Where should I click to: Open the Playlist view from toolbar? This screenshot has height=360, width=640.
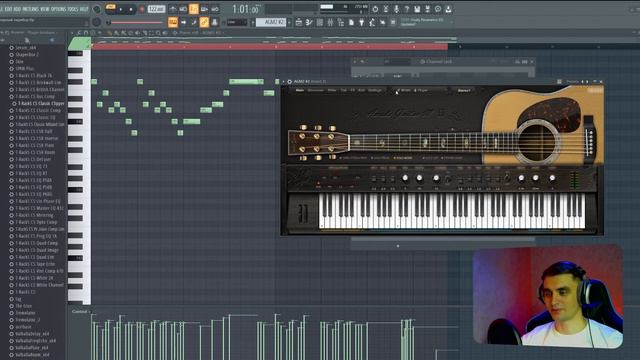[x=299, y=22]
